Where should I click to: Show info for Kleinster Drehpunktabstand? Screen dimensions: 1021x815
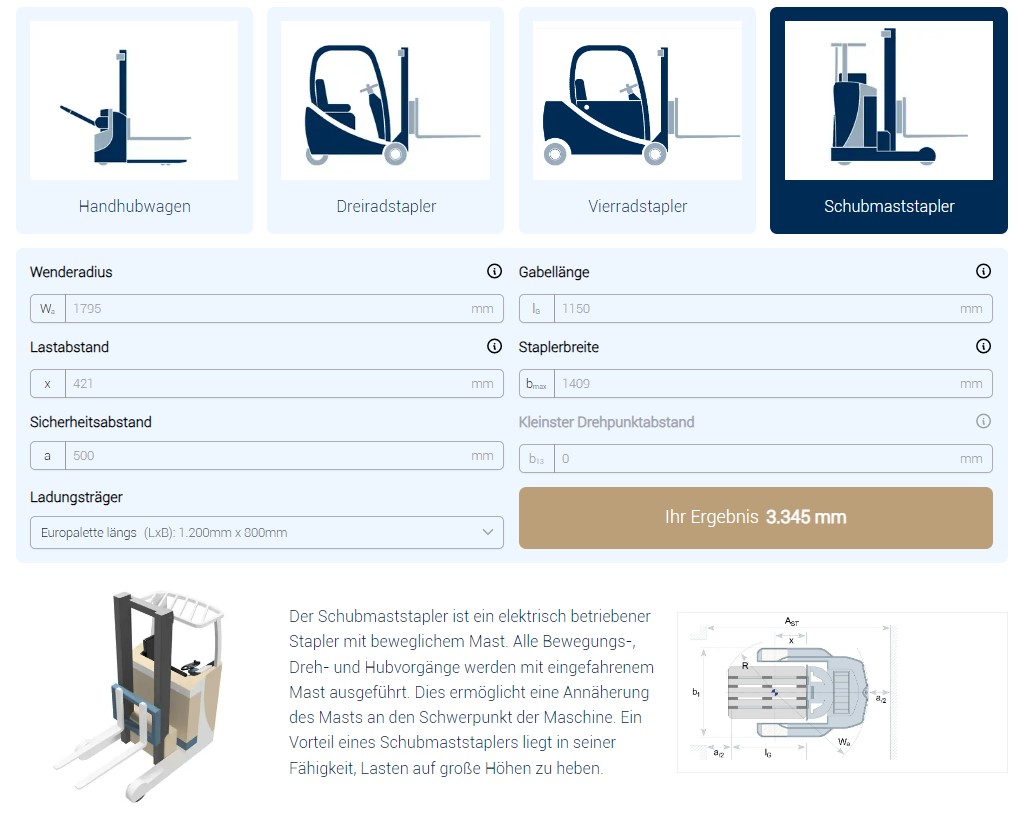[983, 421]
